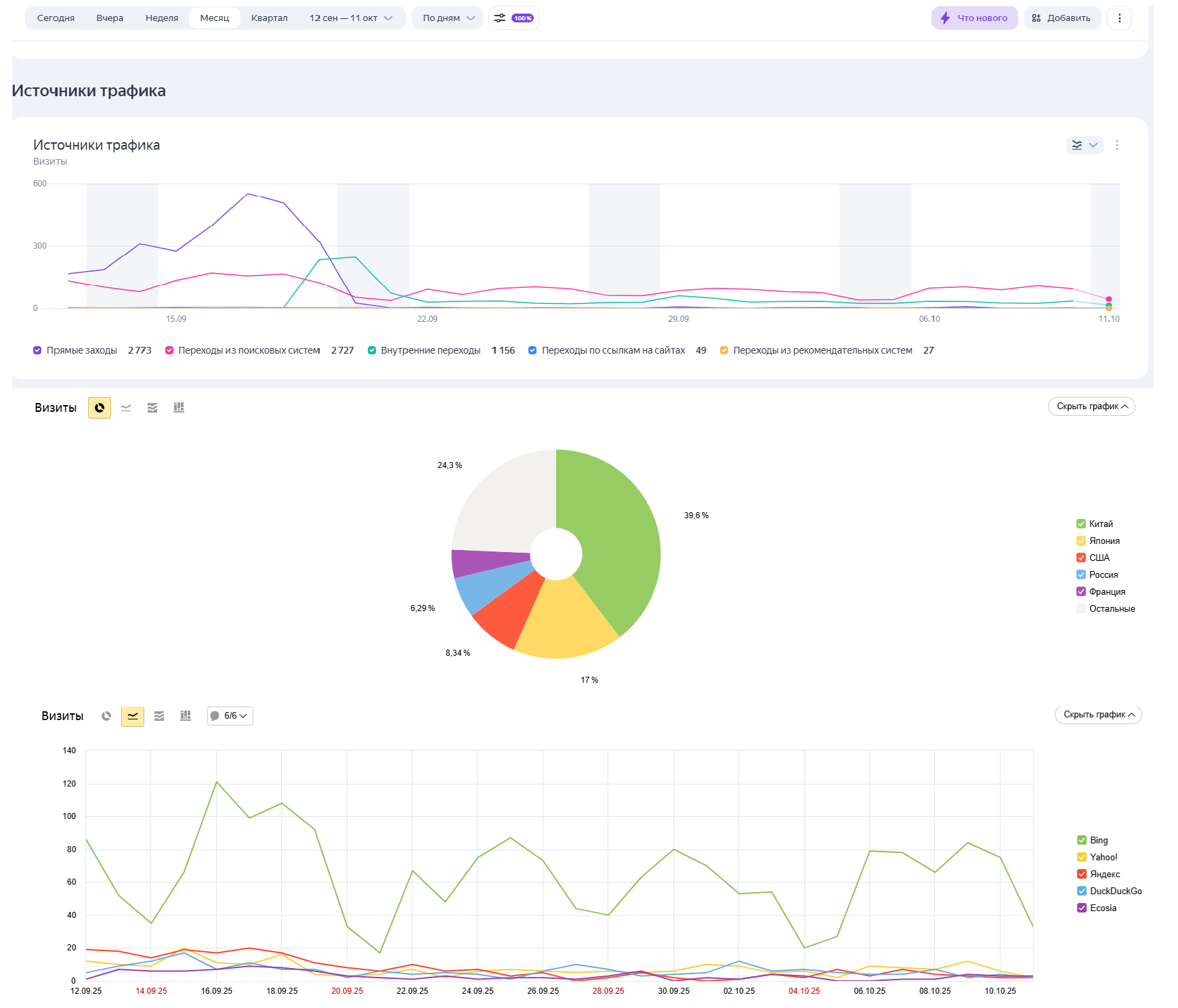The width and height of the screenshot is (1178, 1008).
Task: Select pie chart view in upper Визиты section
Action: pos(100,408)
